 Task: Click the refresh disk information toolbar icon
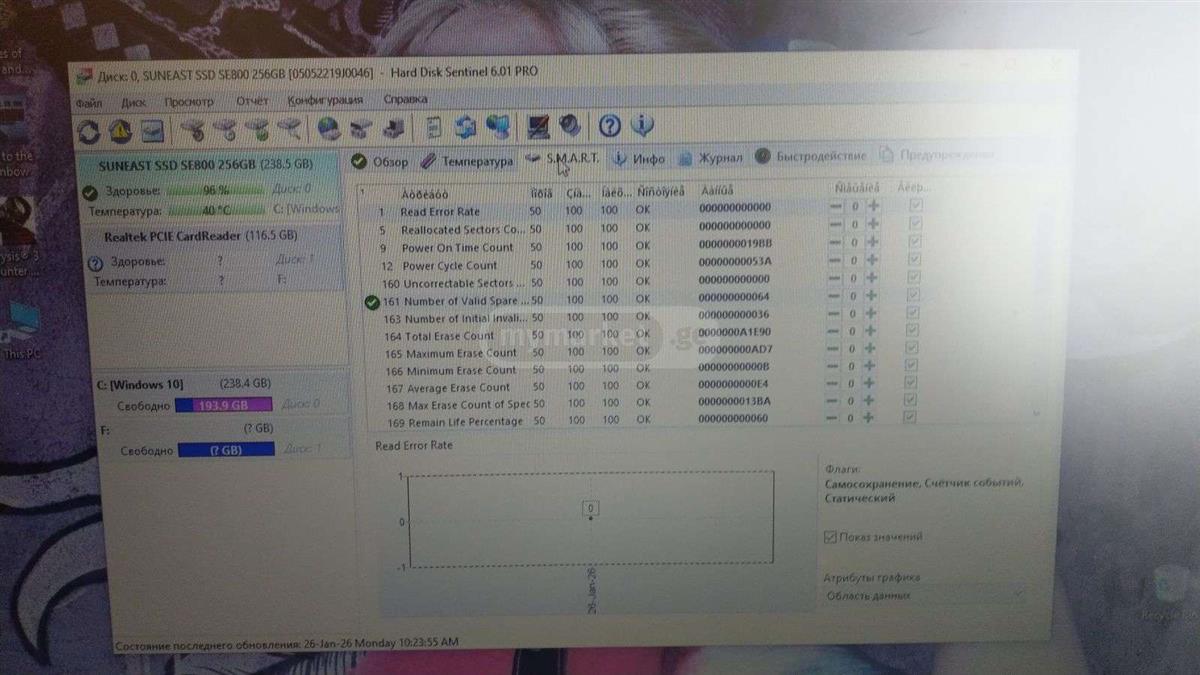click(89, 132)
